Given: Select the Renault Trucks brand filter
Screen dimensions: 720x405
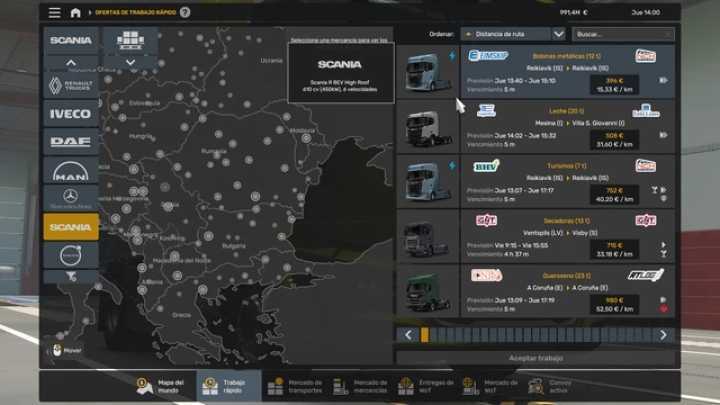Looking at the screenshot, I should point(71,85).
